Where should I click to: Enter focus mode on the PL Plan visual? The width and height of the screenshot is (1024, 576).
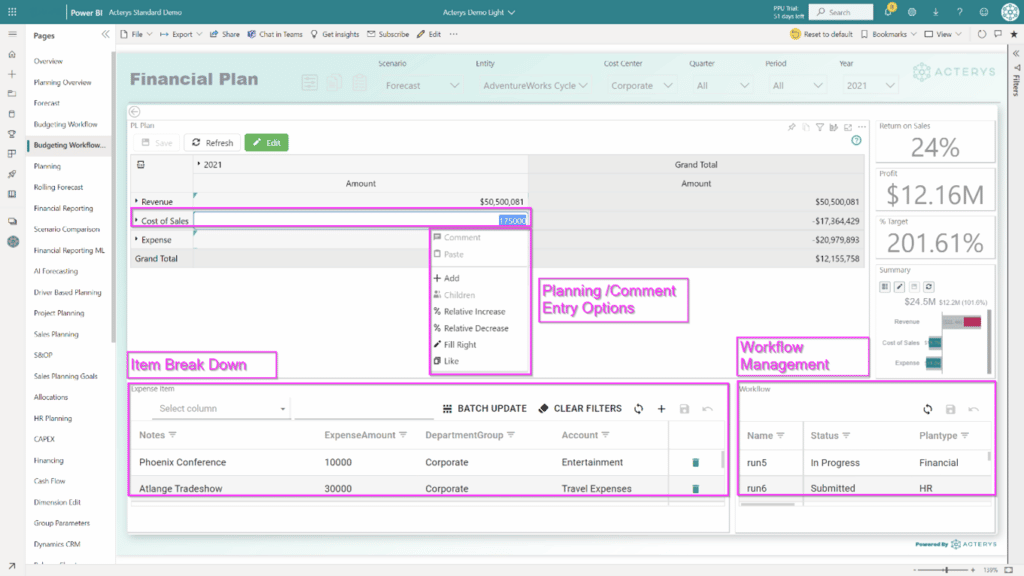point(846,128)
